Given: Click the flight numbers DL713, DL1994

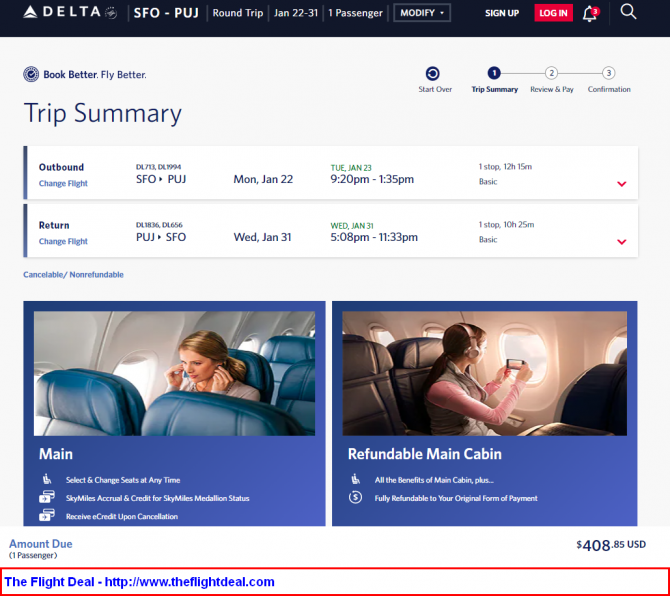Looking at the screenshot, I should click(x=159, y=167).
